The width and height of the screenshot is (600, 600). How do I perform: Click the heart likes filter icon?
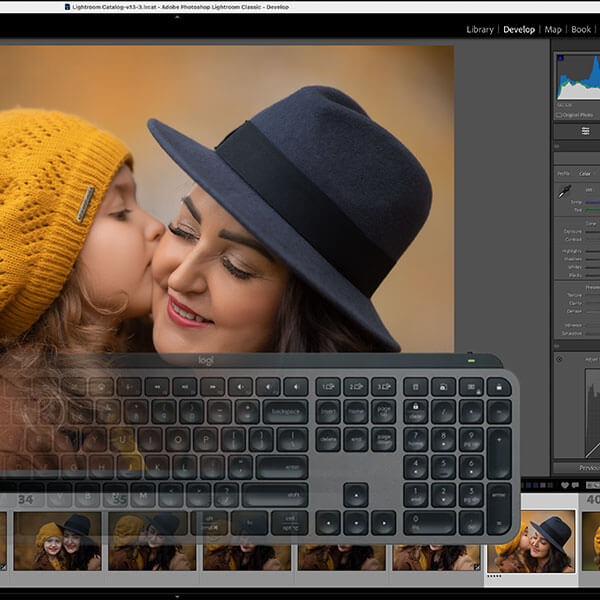(x=565, y=485)
